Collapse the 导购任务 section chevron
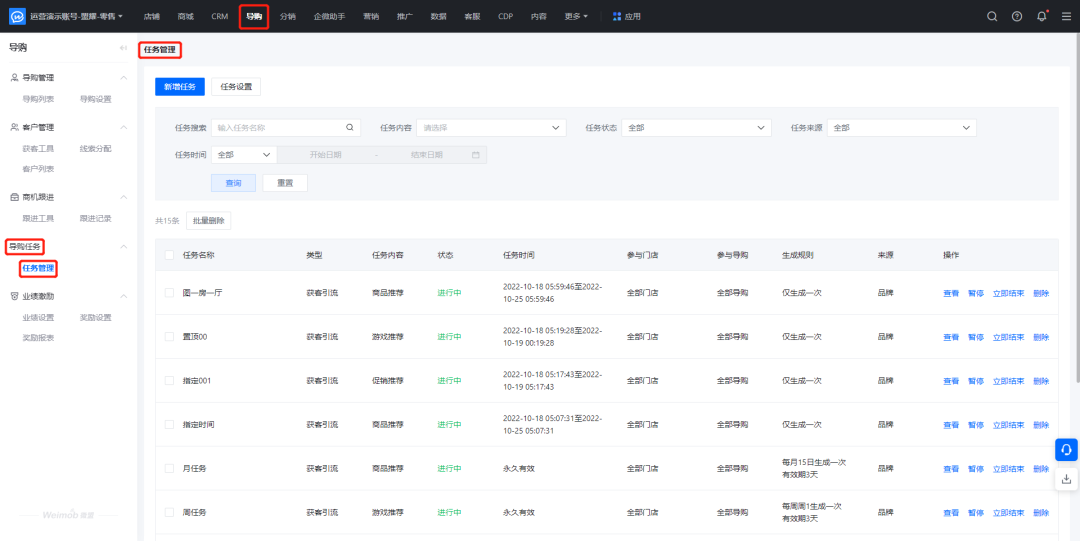 point(124,246)
